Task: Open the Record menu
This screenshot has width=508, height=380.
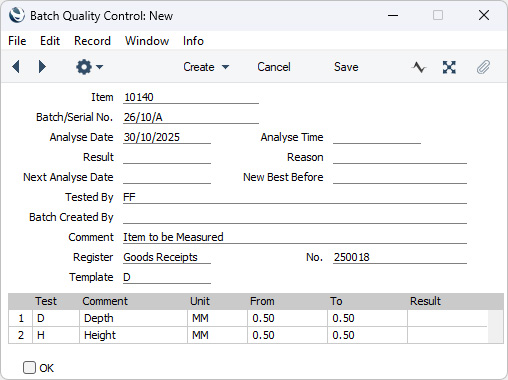Action: pyautogui.click(x=92, y=41)
